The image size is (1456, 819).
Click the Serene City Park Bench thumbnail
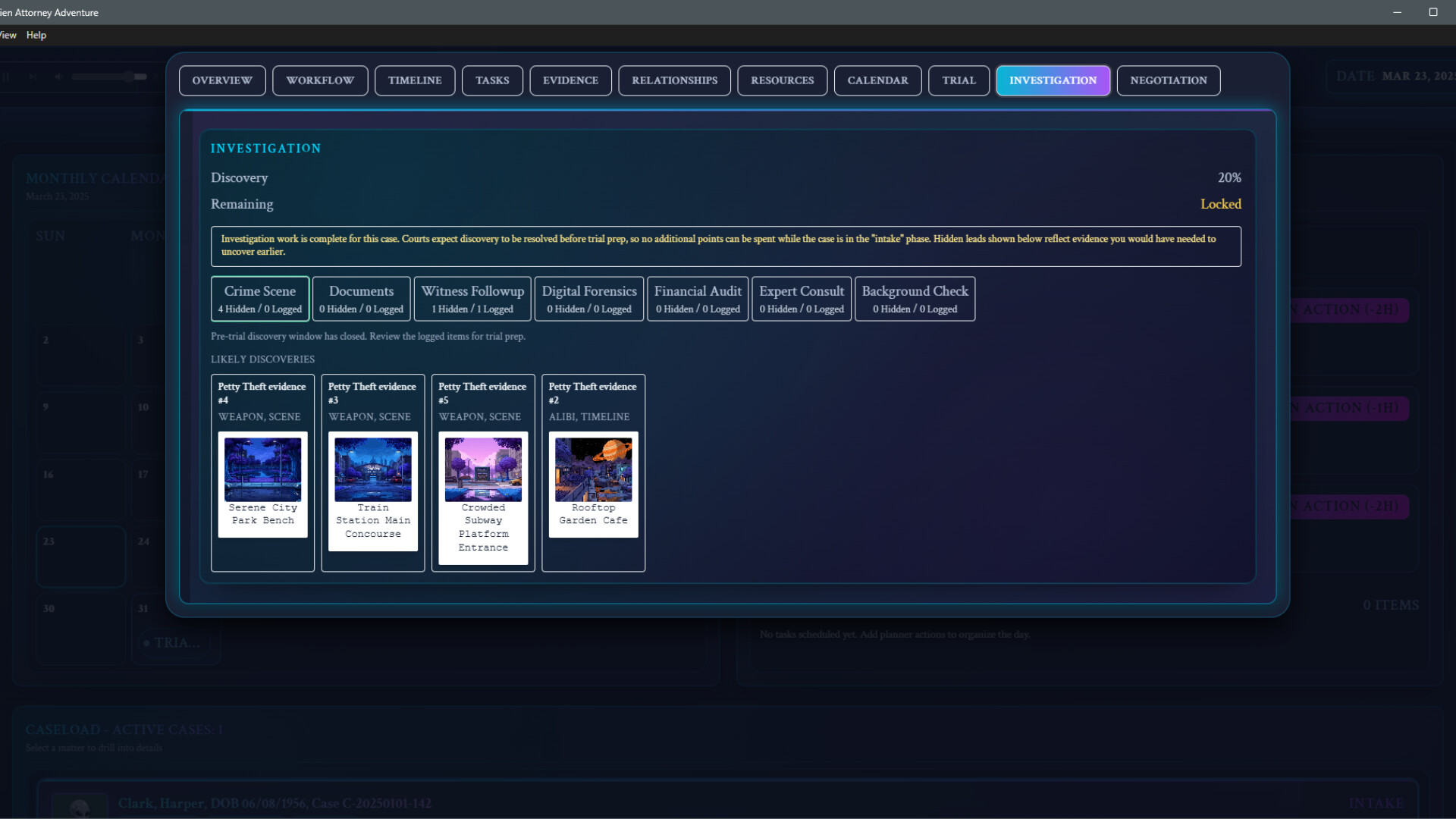tap(262, 469)
